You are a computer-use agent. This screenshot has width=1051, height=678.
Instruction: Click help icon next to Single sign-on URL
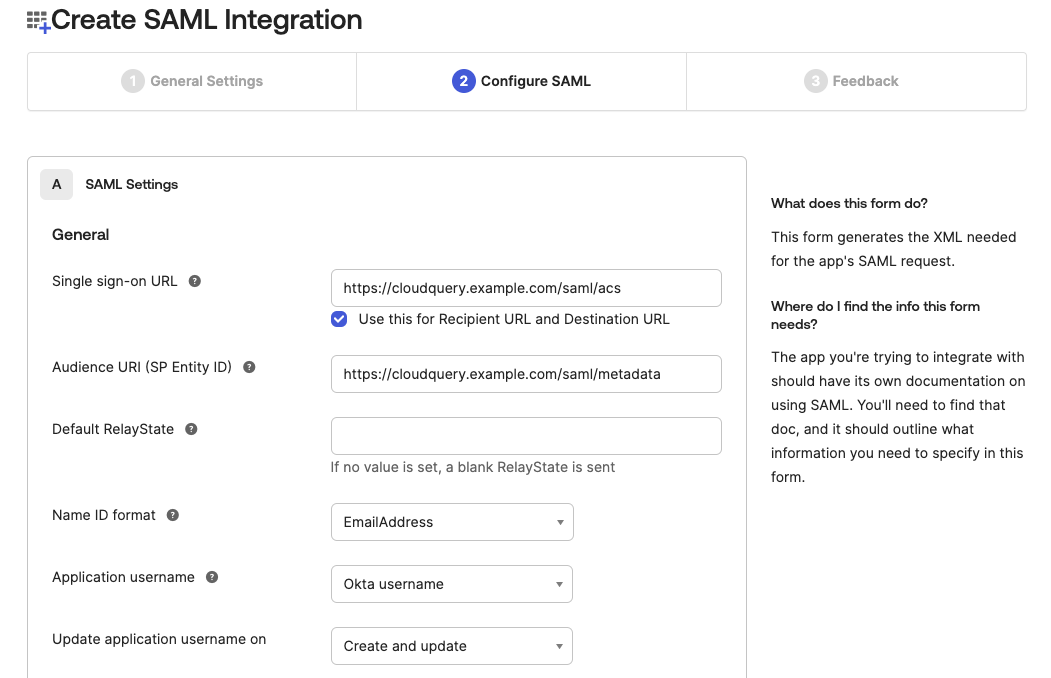pos(195,281)
